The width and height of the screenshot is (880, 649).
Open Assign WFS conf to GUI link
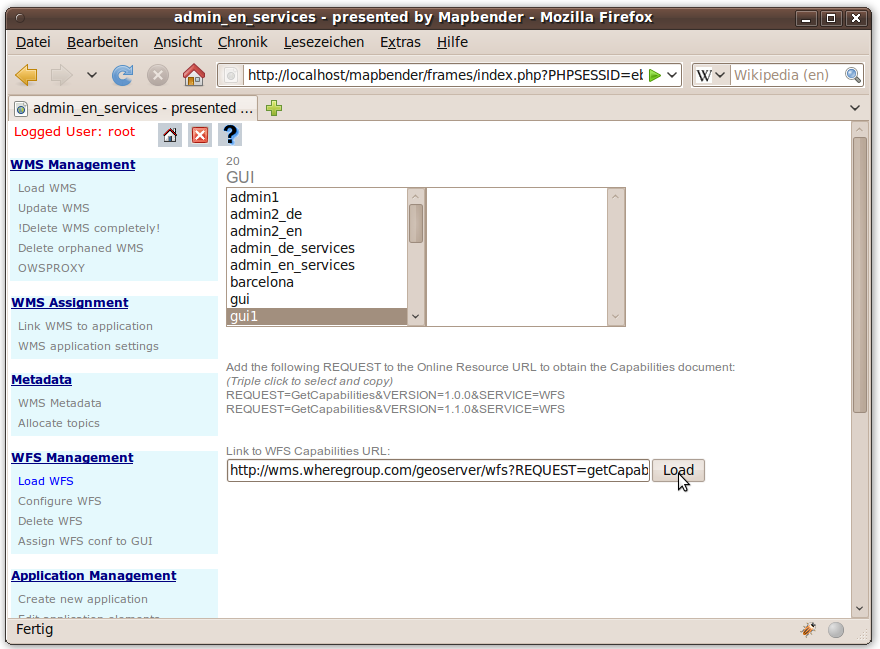(85, 541)
